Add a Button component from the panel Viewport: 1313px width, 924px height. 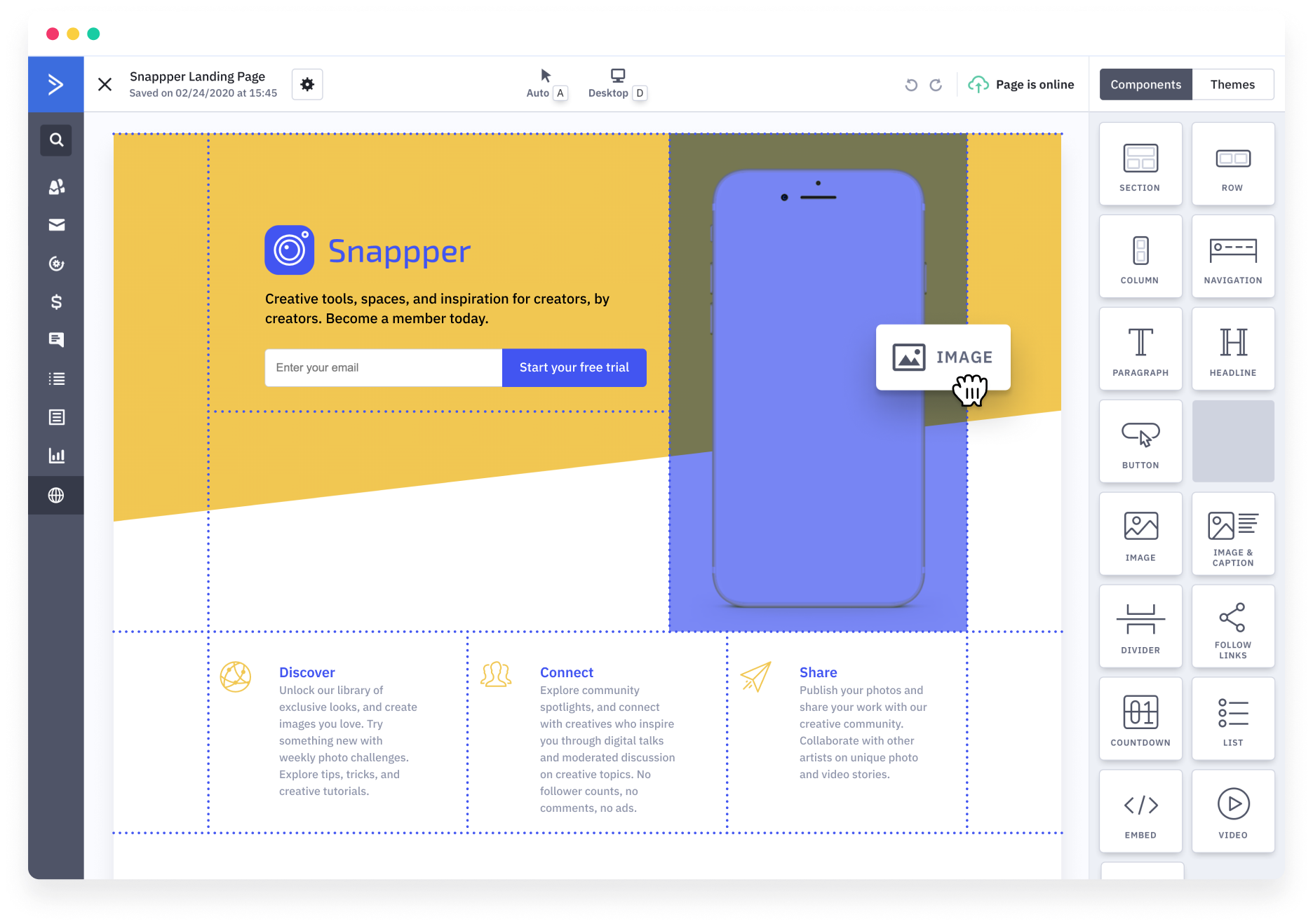pyautogui.click(x=1140, y=441)
